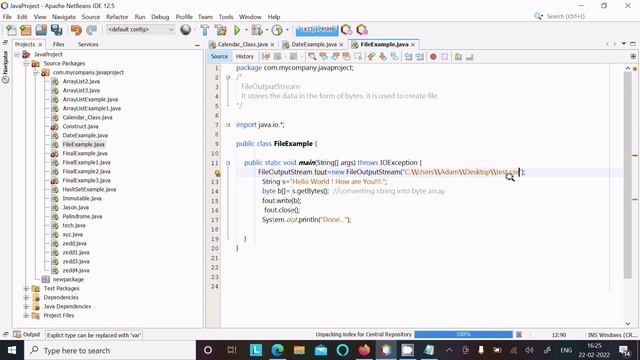Click the Redo arrow icon

91,30
